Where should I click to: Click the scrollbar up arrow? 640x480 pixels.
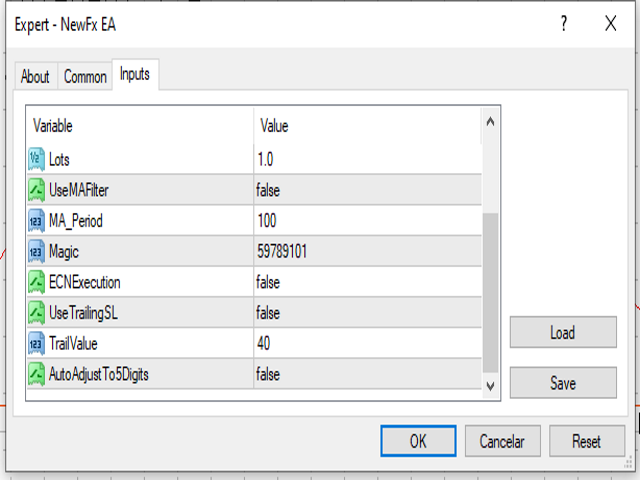(x=491, y=122)
